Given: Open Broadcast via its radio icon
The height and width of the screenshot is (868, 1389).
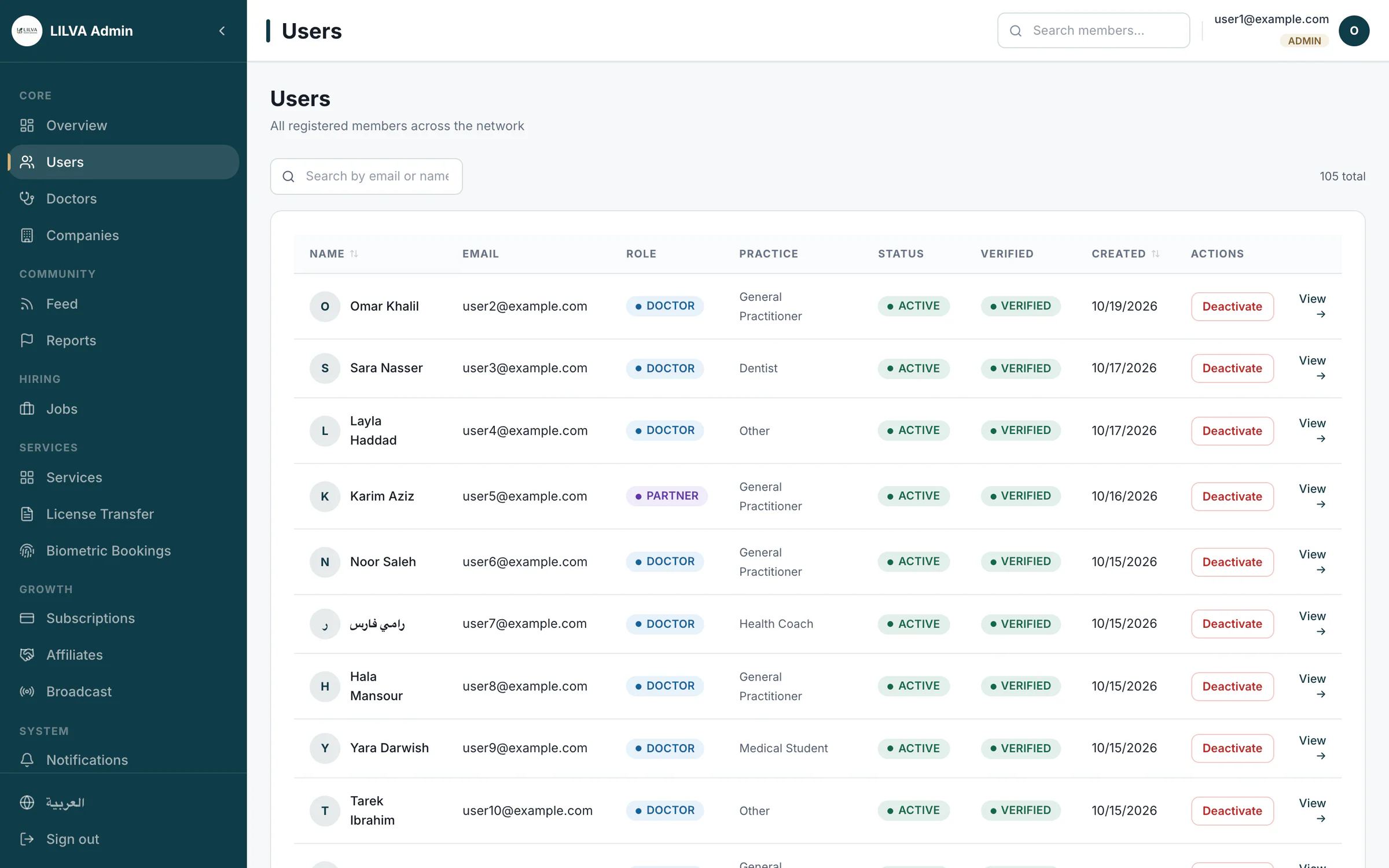Looking at the screenshot, I should click(27, 692).
